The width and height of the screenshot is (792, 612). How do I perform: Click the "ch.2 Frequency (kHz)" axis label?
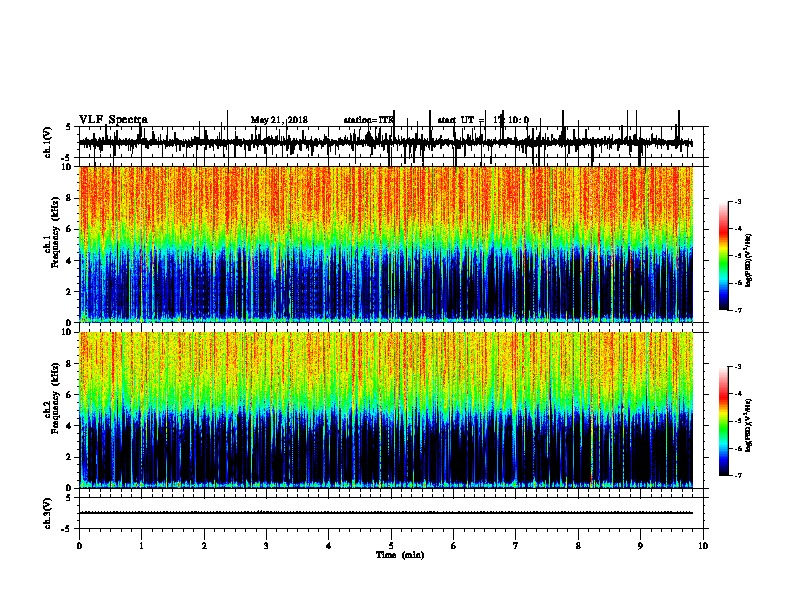pos(54,398)
